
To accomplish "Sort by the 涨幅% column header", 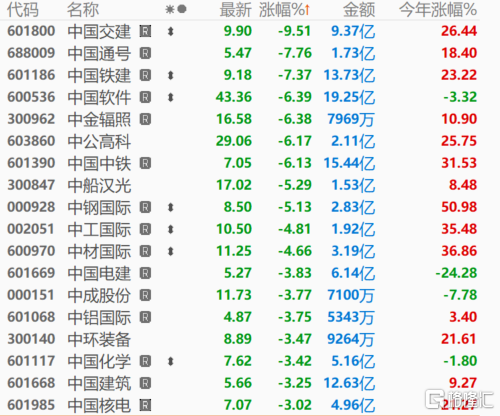I will pos(285,10).
